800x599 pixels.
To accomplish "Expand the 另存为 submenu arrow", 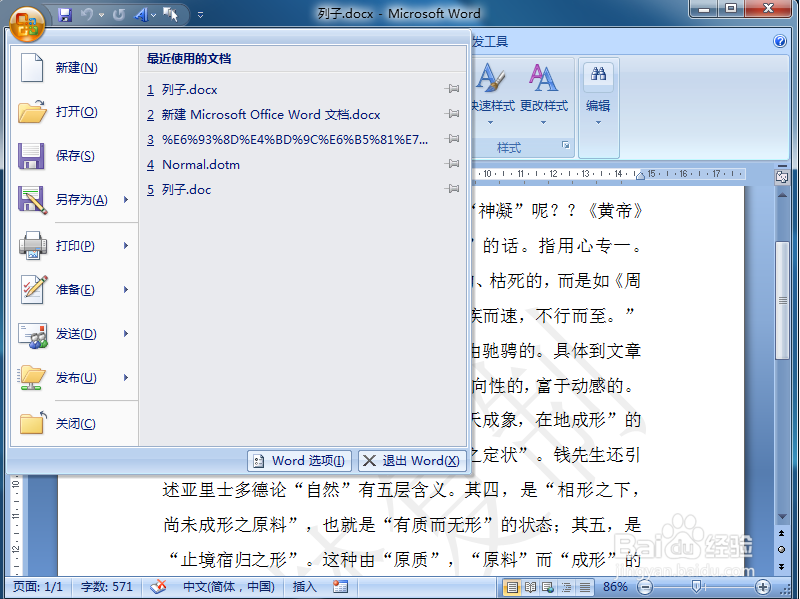I will pos(126,199).
